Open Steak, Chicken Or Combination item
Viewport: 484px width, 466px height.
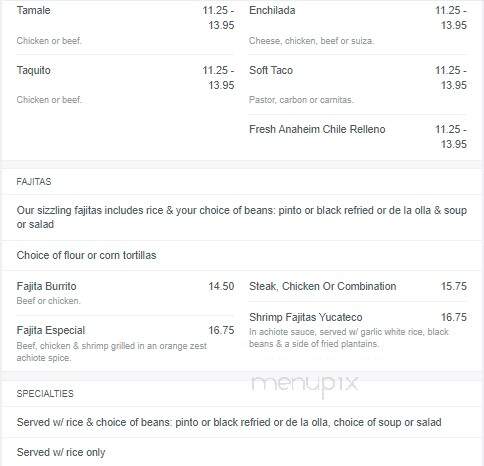point(322,286)
